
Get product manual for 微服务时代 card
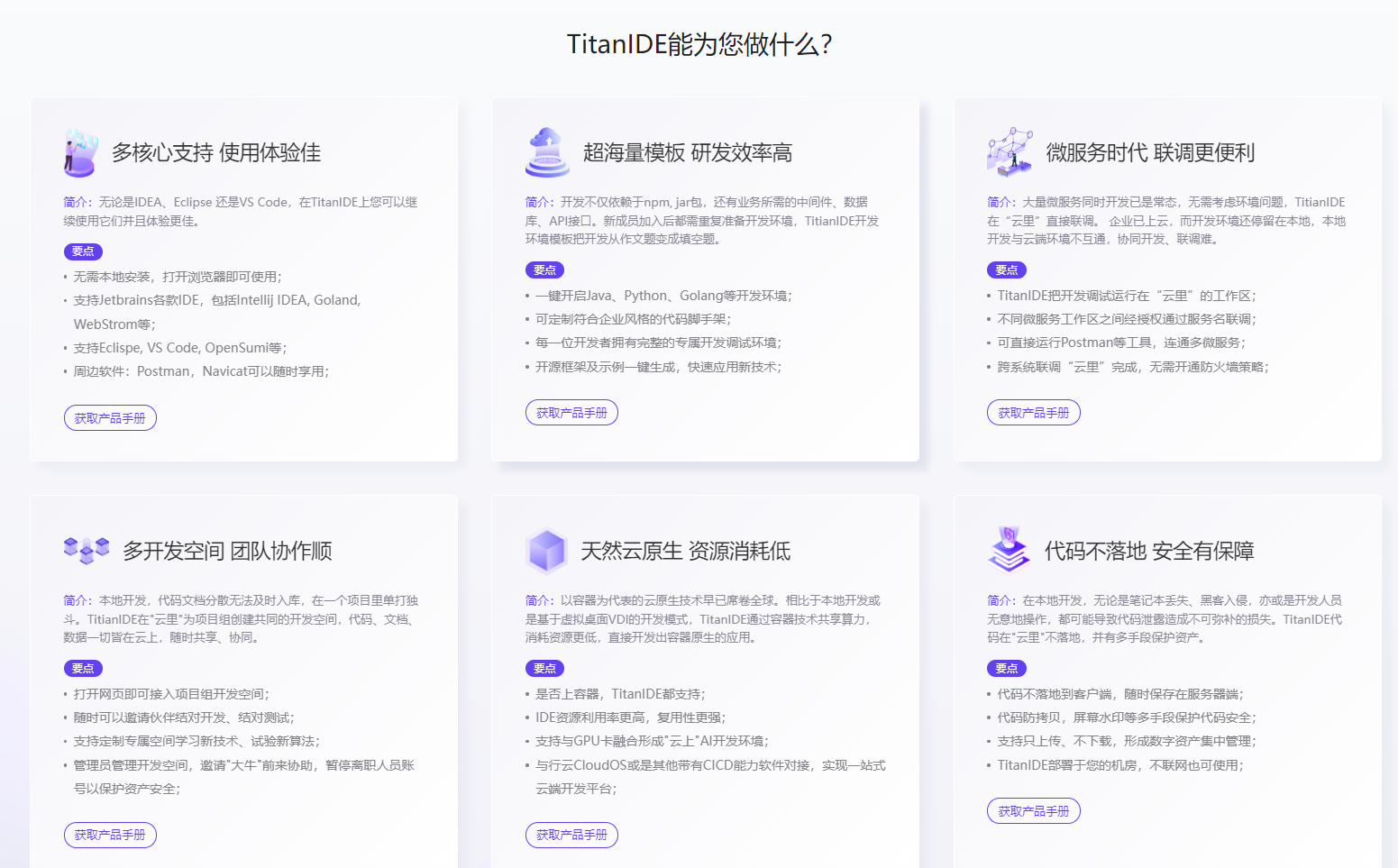click(1033, 413)
